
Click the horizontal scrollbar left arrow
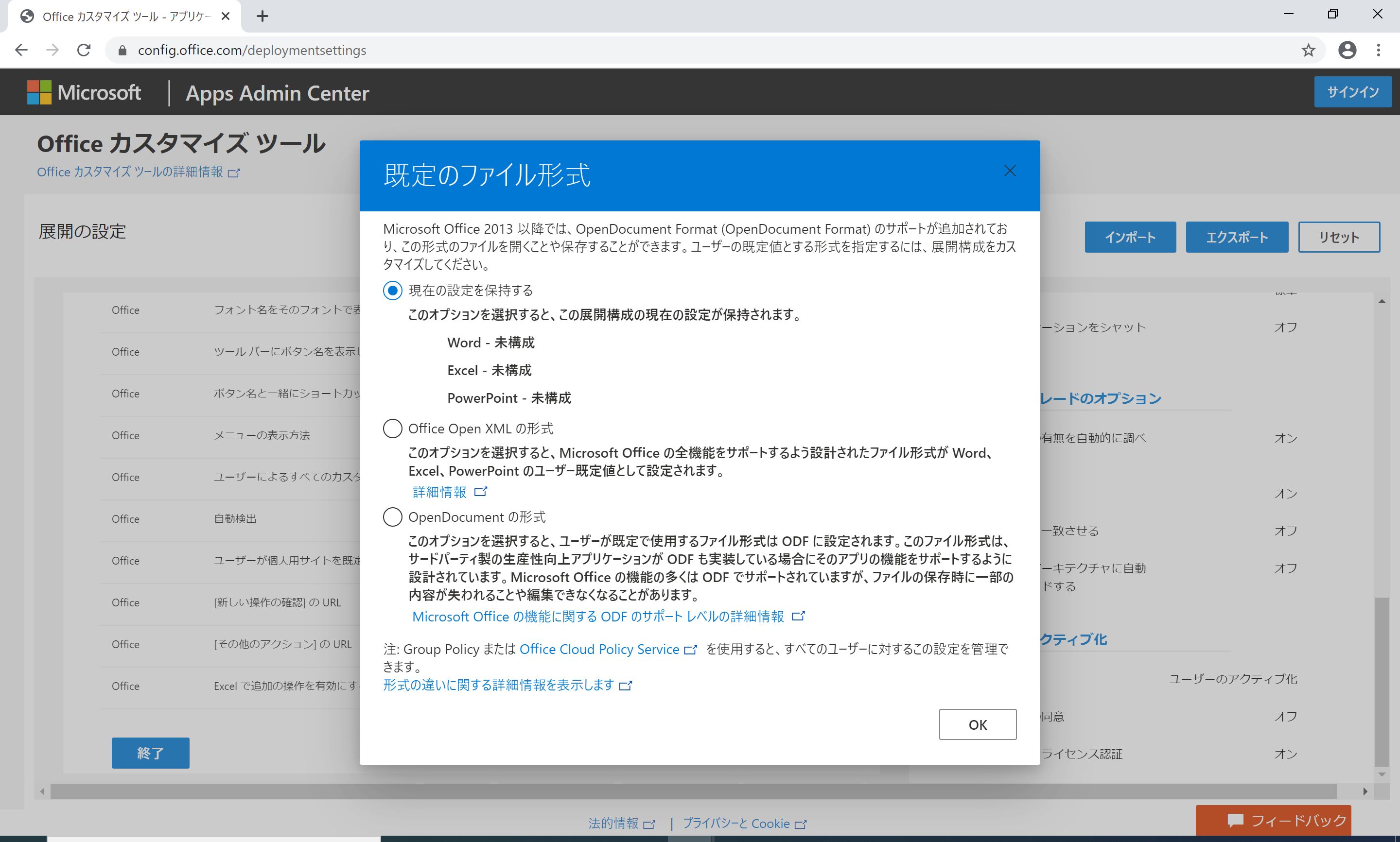click(x=43, y=791)
